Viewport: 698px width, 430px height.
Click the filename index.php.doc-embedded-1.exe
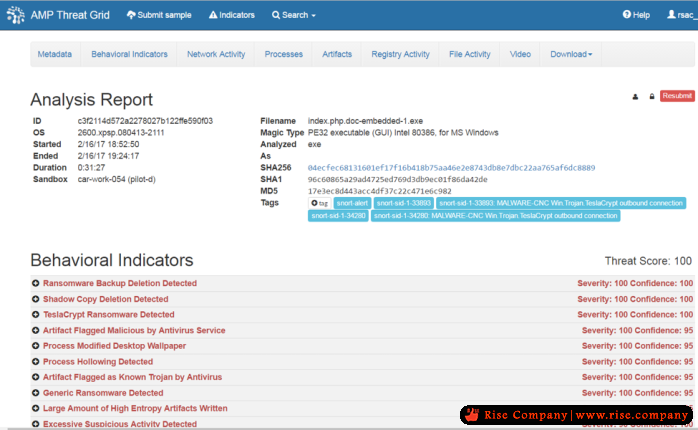point(365,121)
